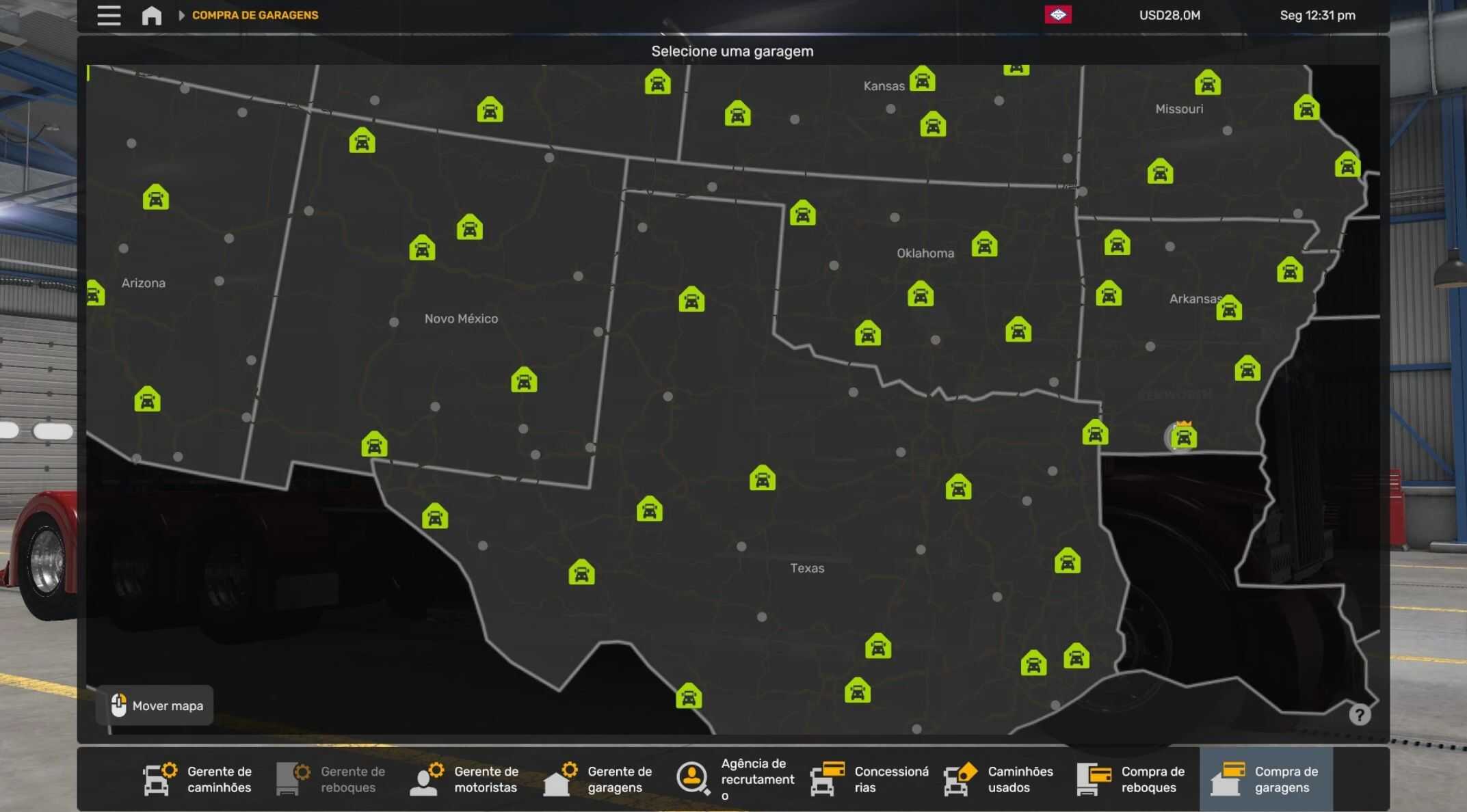The width and height of the screenshot is (1467, 812).
Task: Open Gerente de garagens tab
Action: 598,779
